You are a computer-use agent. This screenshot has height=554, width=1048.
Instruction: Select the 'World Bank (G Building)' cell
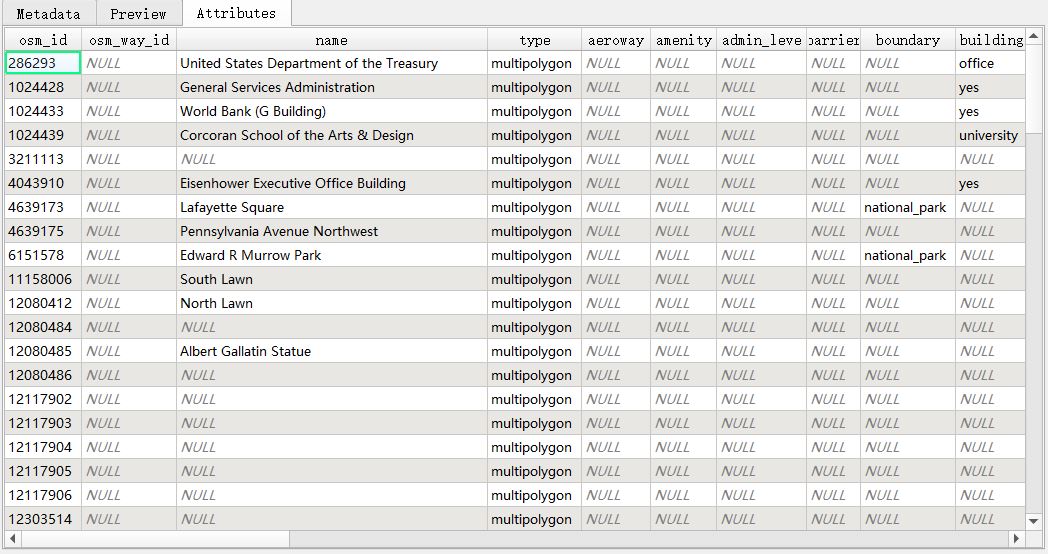point(332,112)
